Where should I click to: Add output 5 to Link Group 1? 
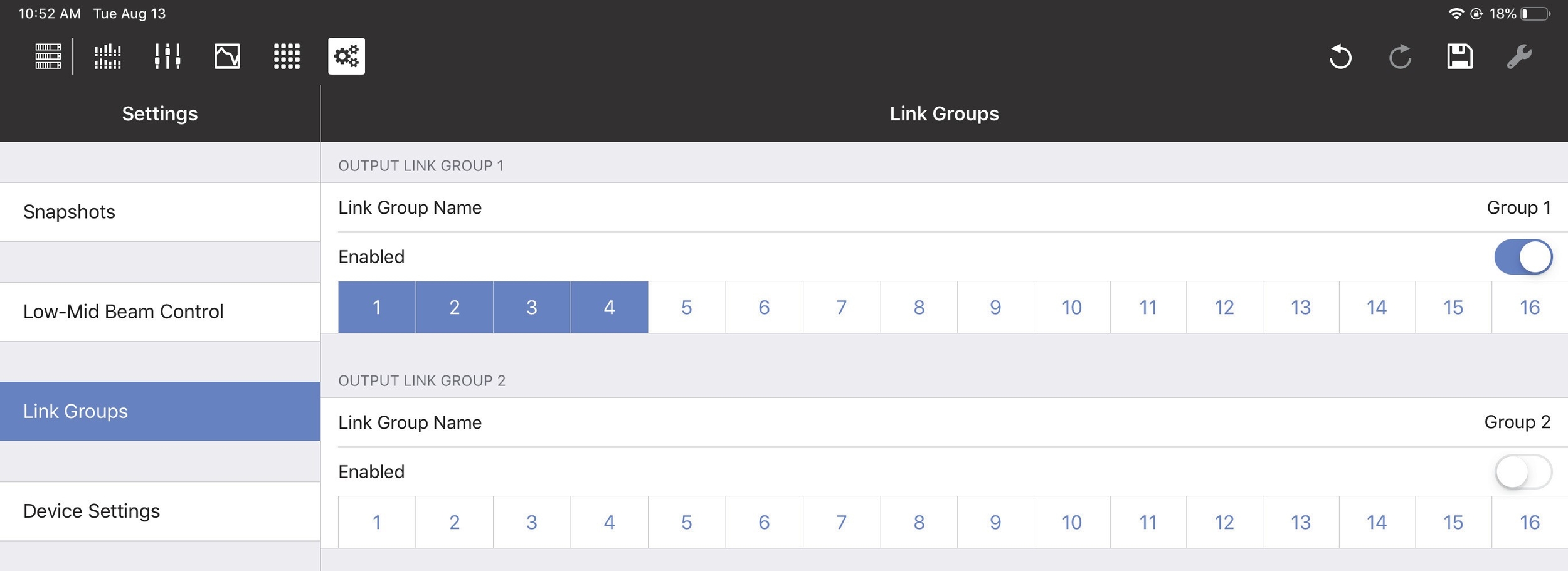[687, 307]
